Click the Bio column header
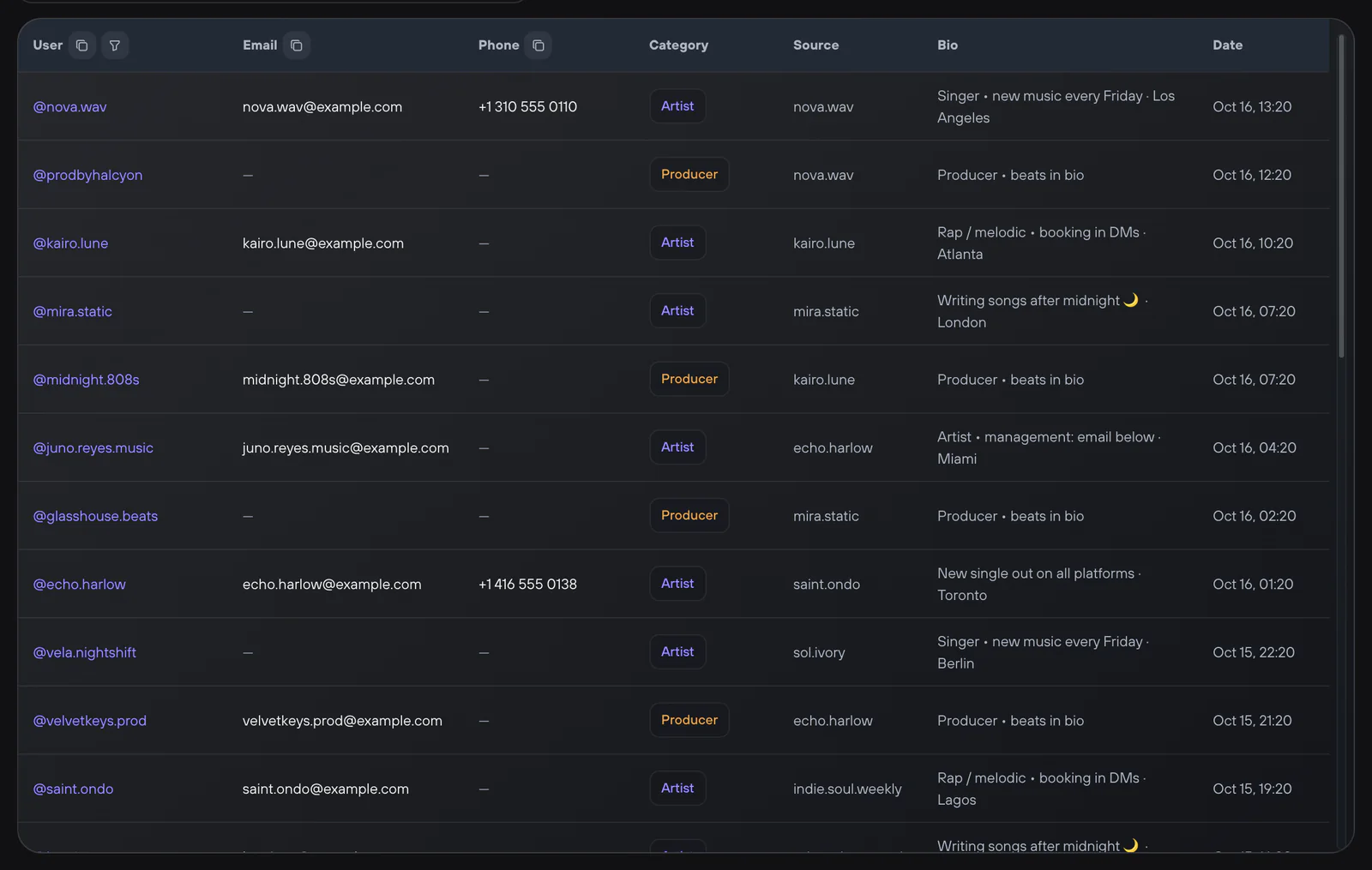 948,45
